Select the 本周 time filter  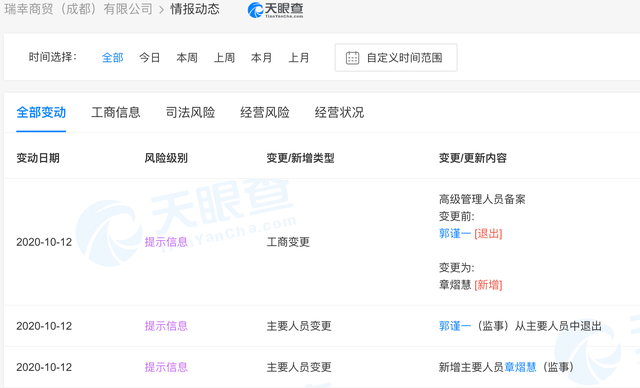[x=187, y=58]
